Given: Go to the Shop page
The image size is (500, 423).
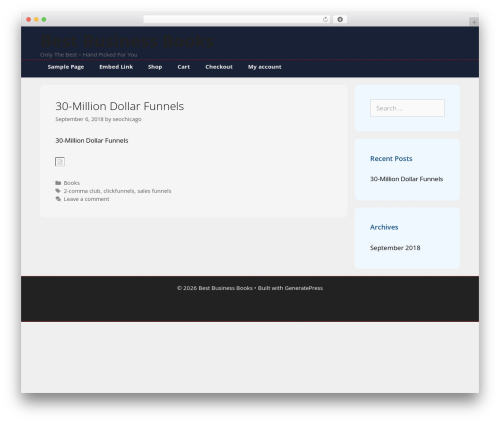Looking at the screenshot, I should coord(155,67).
